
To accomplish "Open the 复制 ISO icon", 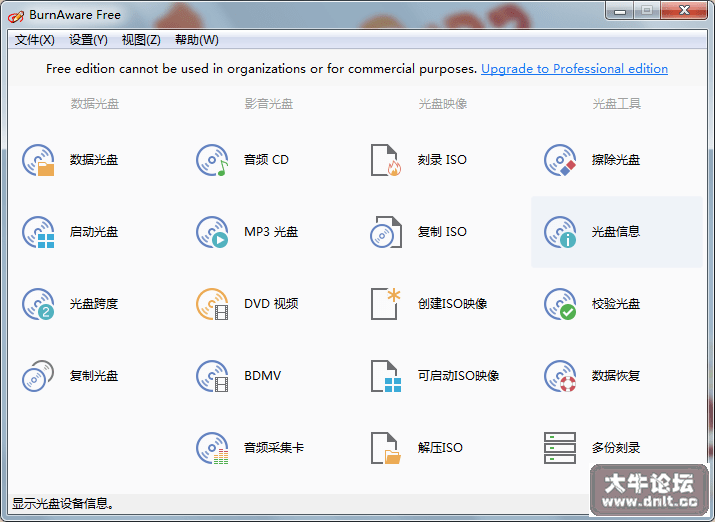I will coord(386,232).
